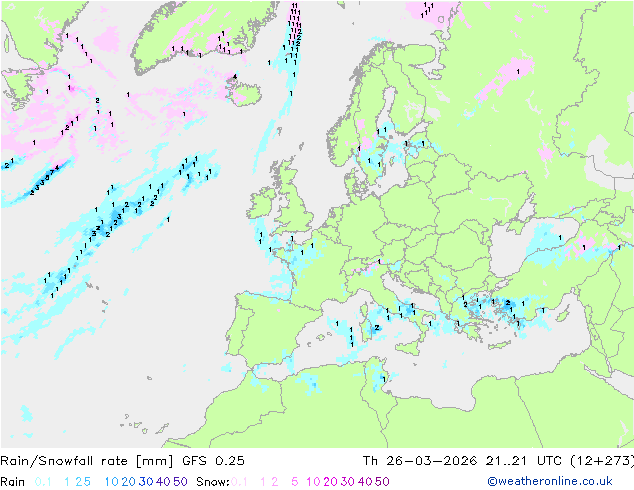This screenshot has width=634, height=490.
Task: Click the '21..21 UTC' time text
Action: click(523, 461)
